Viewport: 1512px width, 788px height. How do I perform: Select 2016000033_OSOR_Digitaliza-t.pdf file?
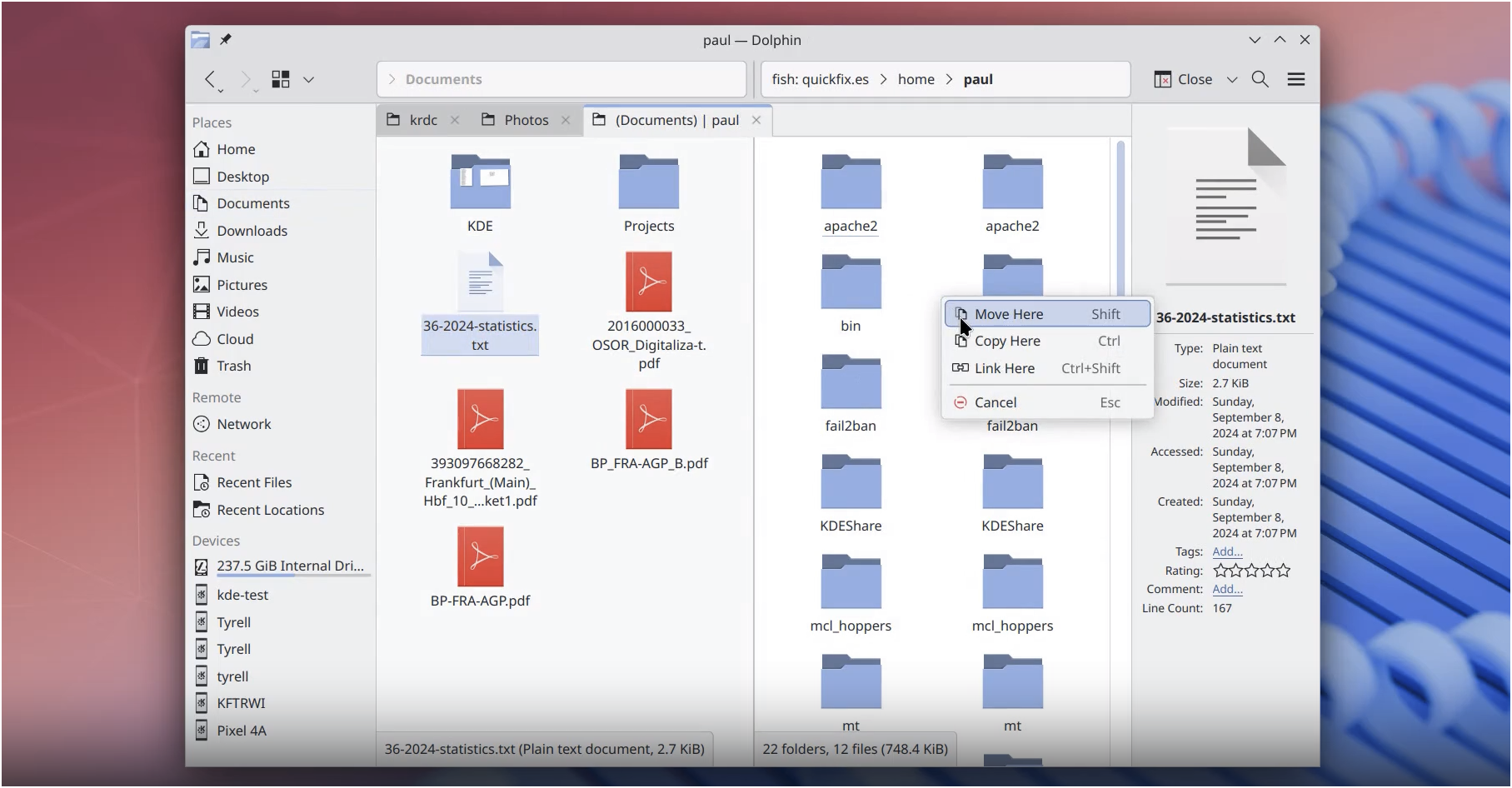click(649, 312)
